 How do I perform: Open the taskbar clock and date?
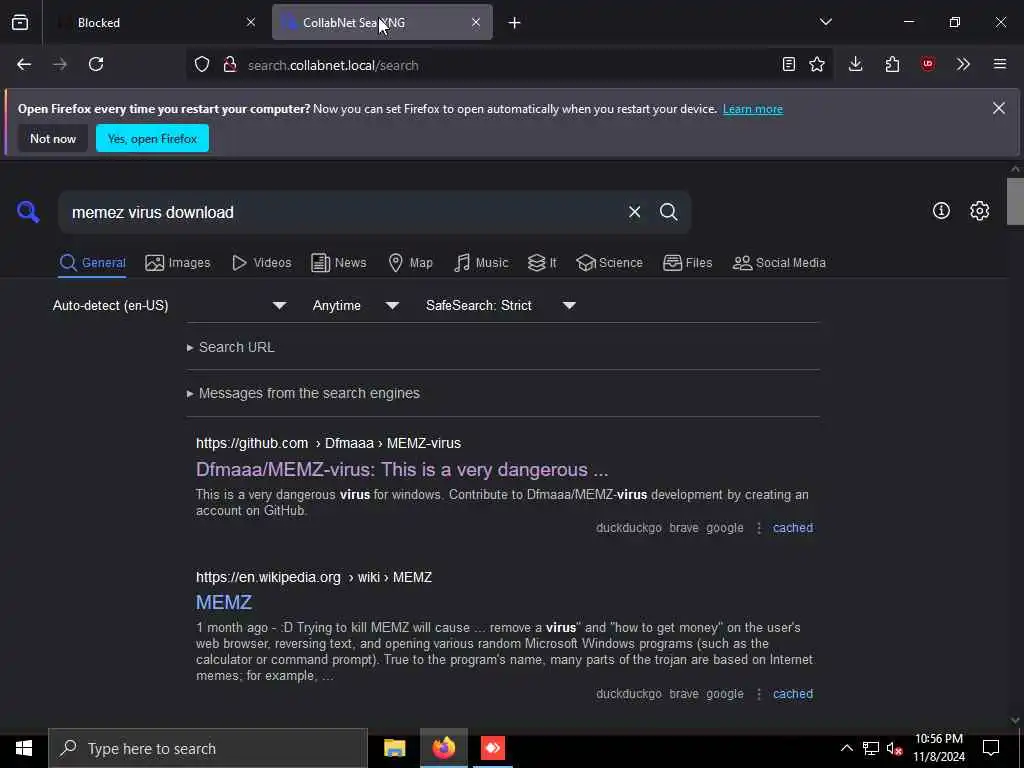point(938,748)
